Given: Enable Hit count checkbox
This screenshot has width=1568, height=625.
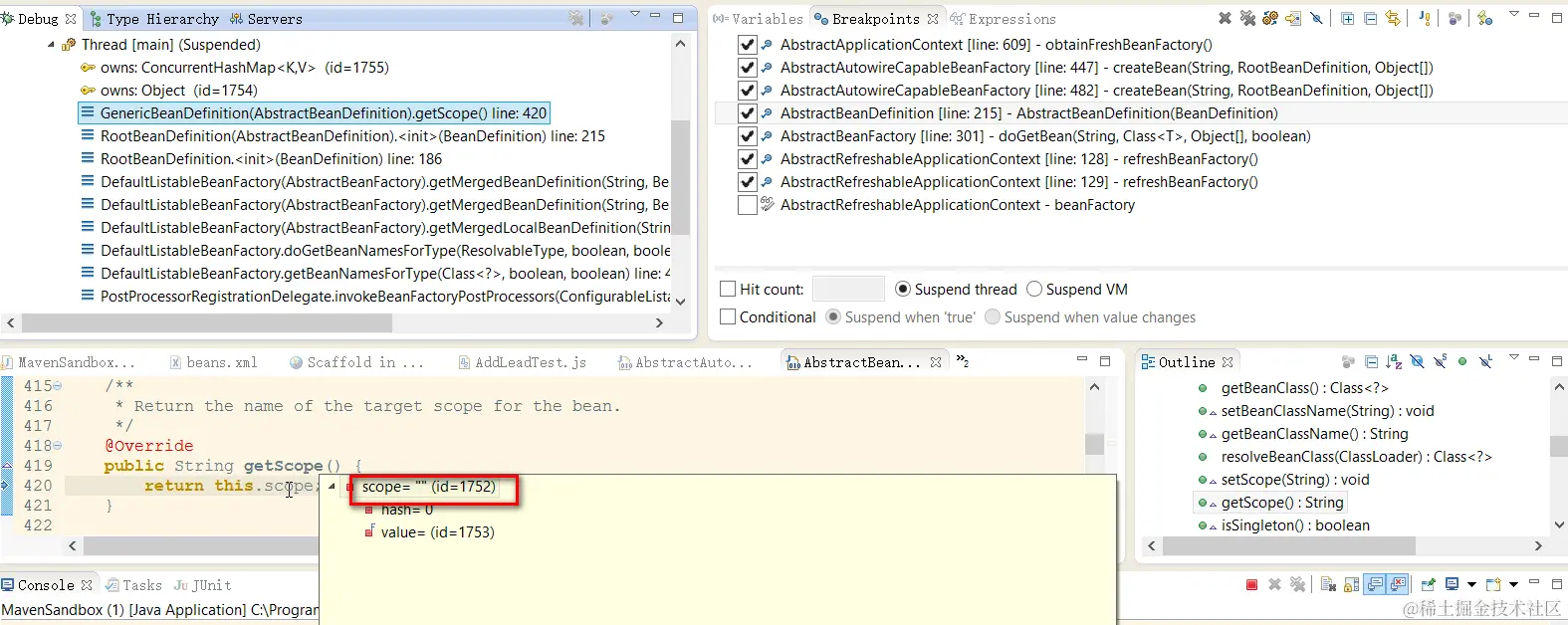Looking at the screenshot, I should pos(728,290).
